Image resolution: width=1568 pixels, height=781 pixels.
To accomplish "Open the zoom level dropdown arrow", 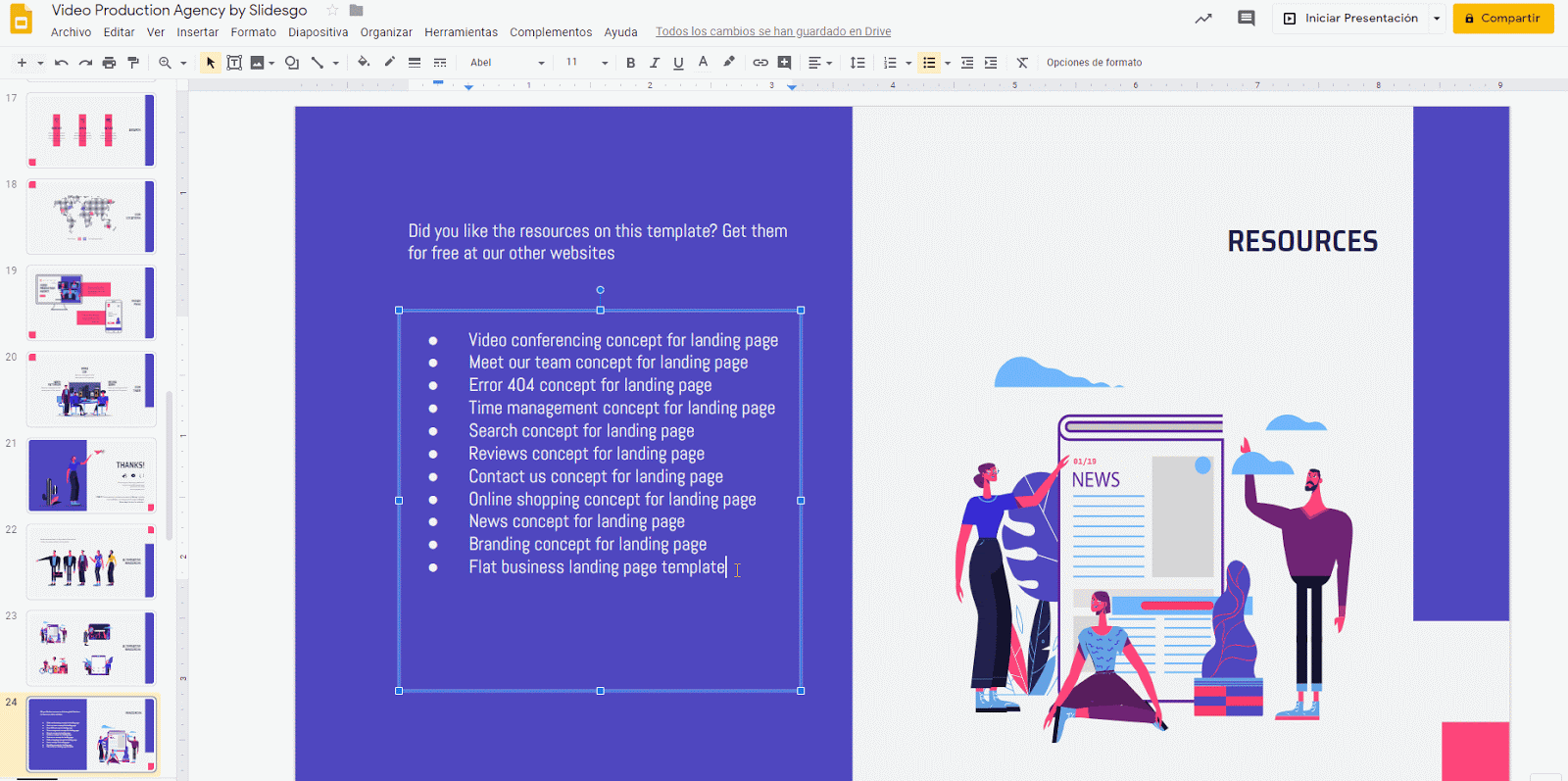I will pyautogui.click(x=183, y=63).
